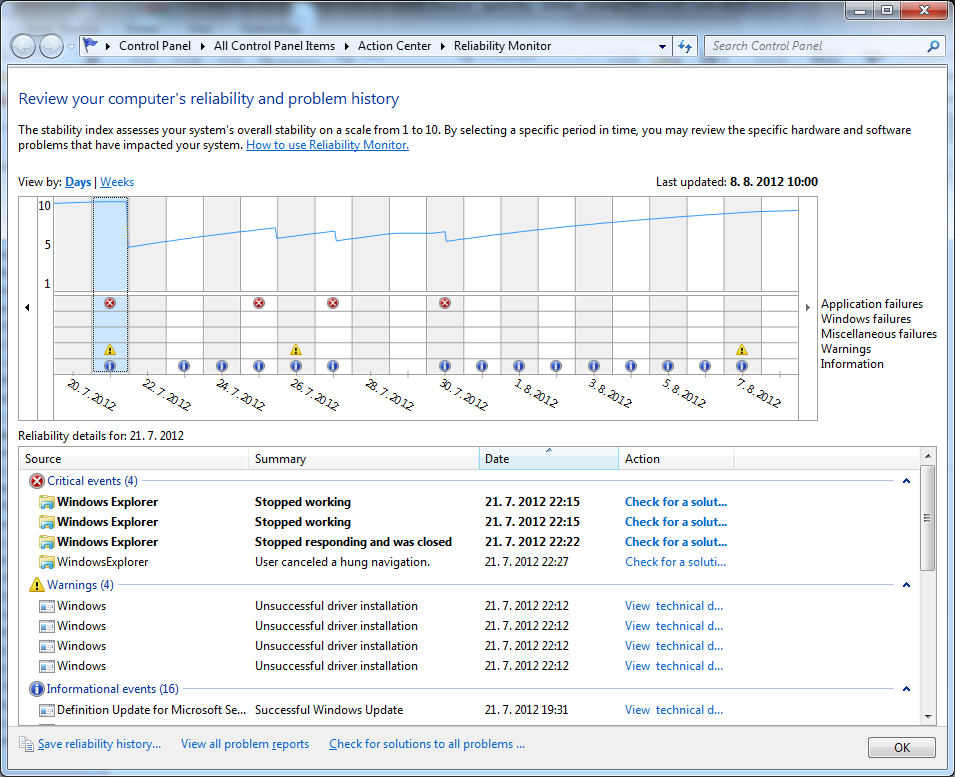Screen dimensions: 955x777
Task: Click the warning icon on 7. 8. 2012
Action: (741, 350)
